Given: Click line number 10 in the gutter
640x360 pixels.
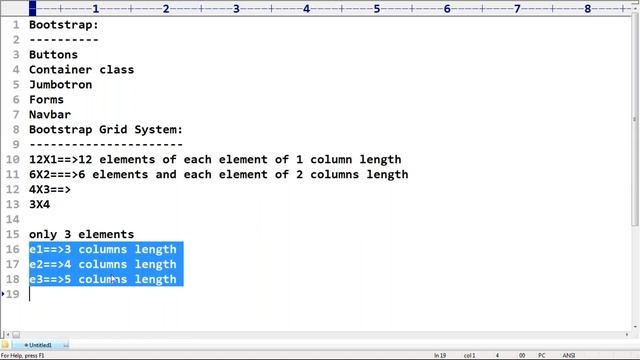Looking at the screenshot, I should 12,160.
